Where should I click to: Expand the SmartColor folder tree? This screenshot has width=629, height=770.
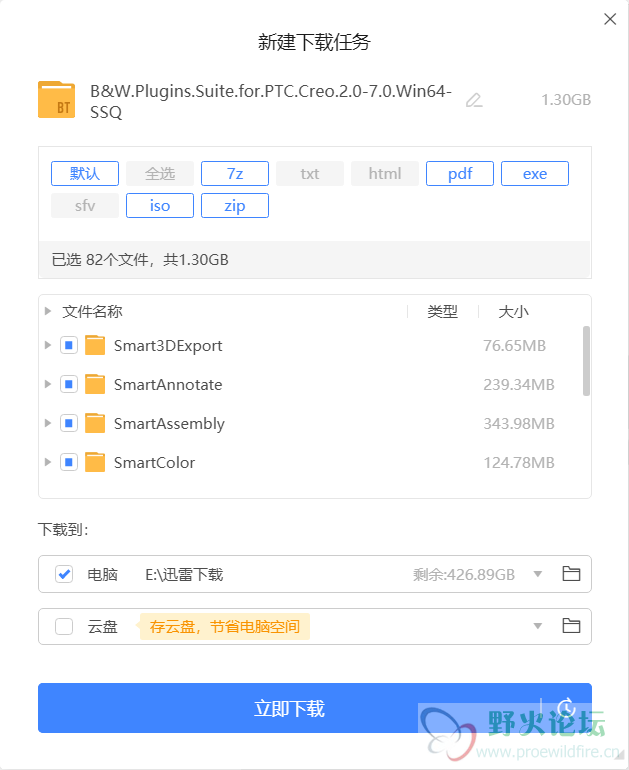[x=48, y=462]
